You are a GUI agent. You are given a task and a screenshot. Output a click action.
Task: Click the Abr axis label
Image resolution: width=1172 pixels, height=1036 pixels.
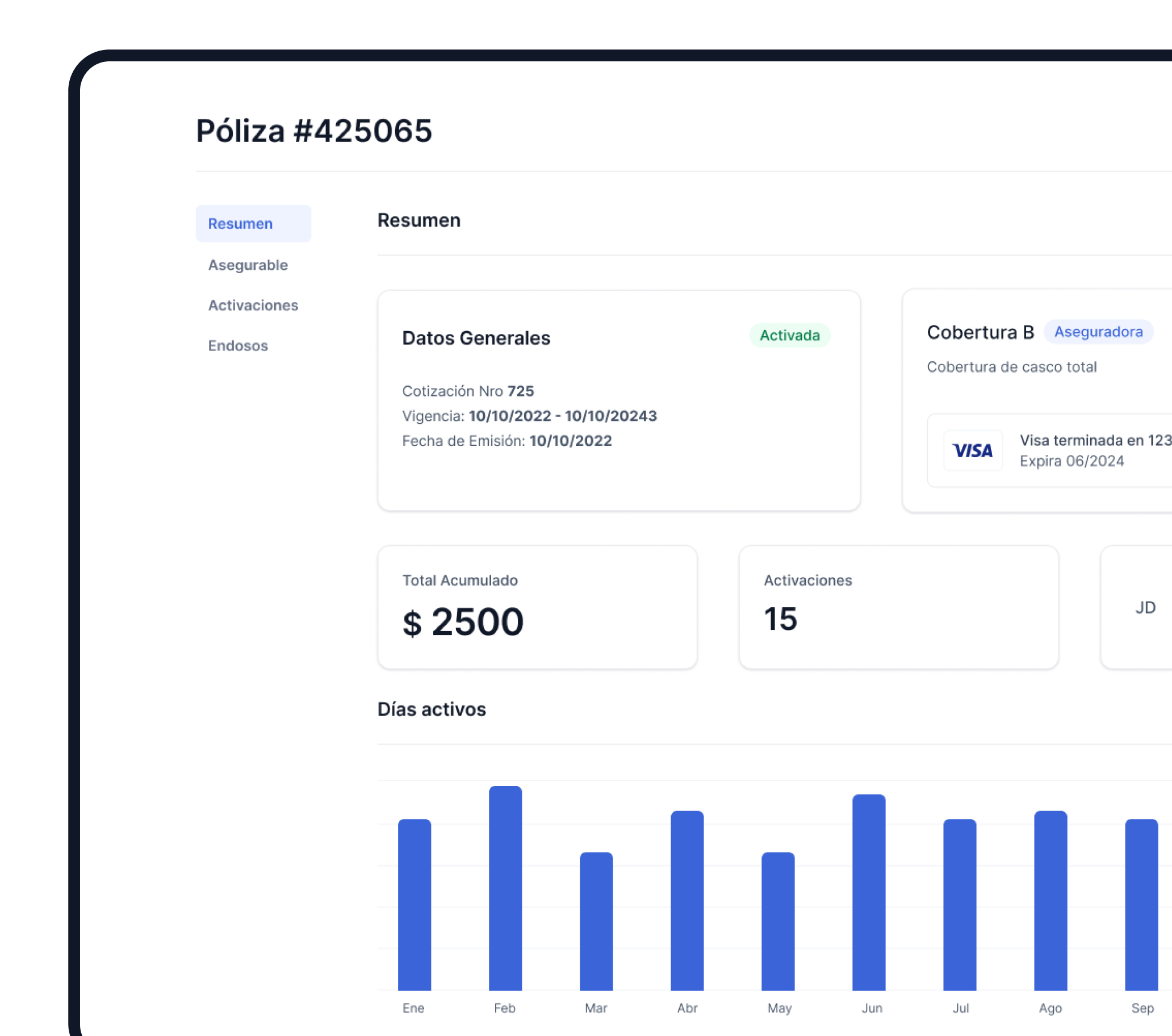687,1008
